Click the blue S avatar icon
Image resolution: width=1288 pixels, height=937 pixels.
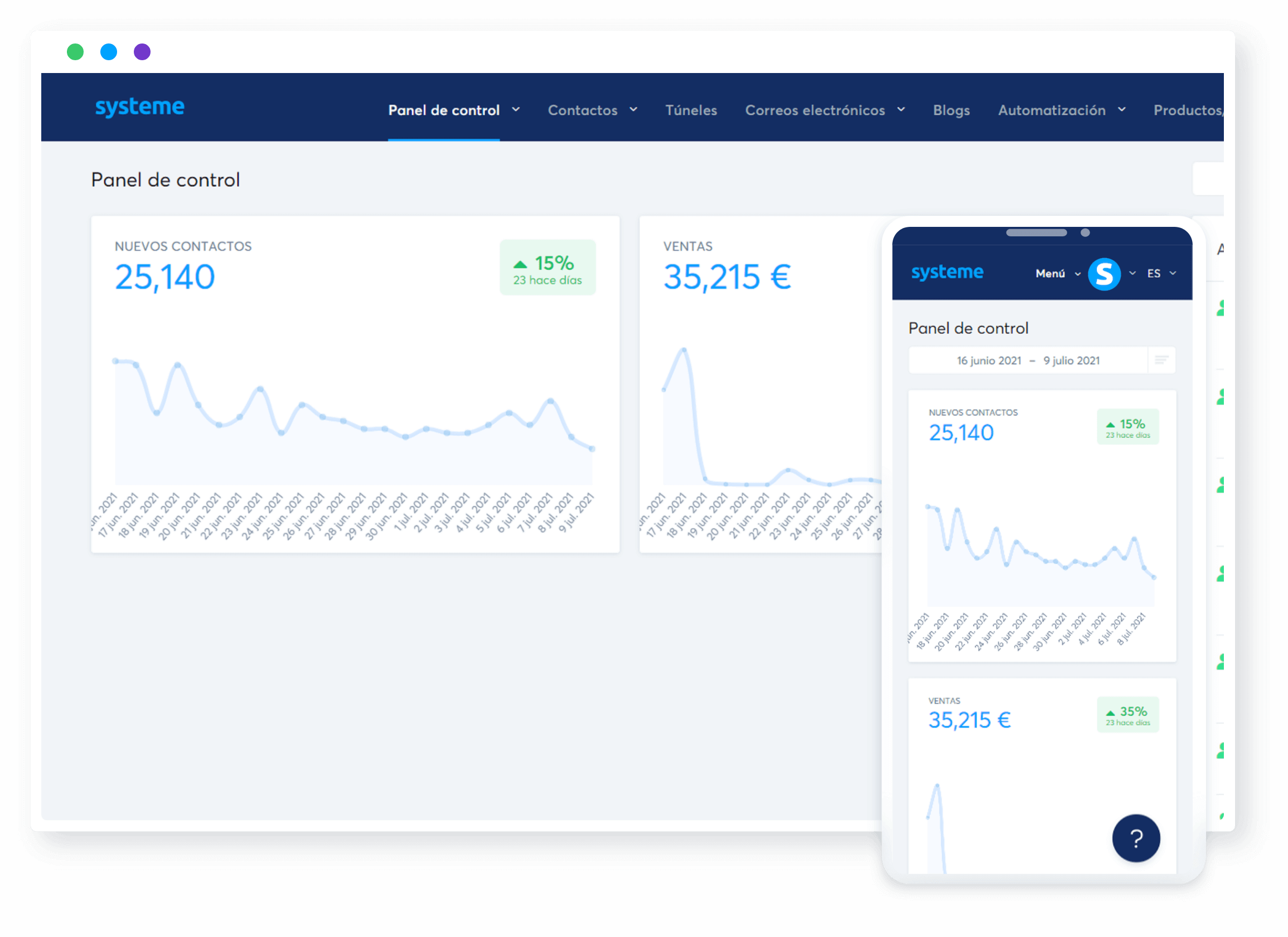pos(1103,274)
